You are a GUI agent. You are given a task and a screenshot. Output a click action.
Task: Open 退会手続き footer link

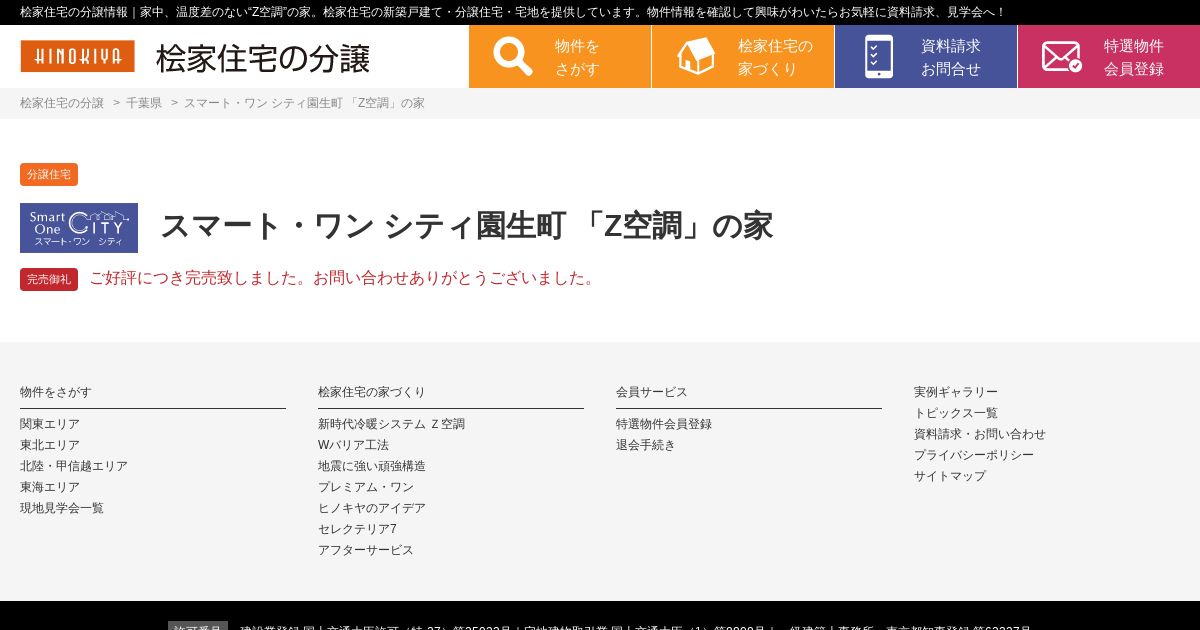[646, 445]
